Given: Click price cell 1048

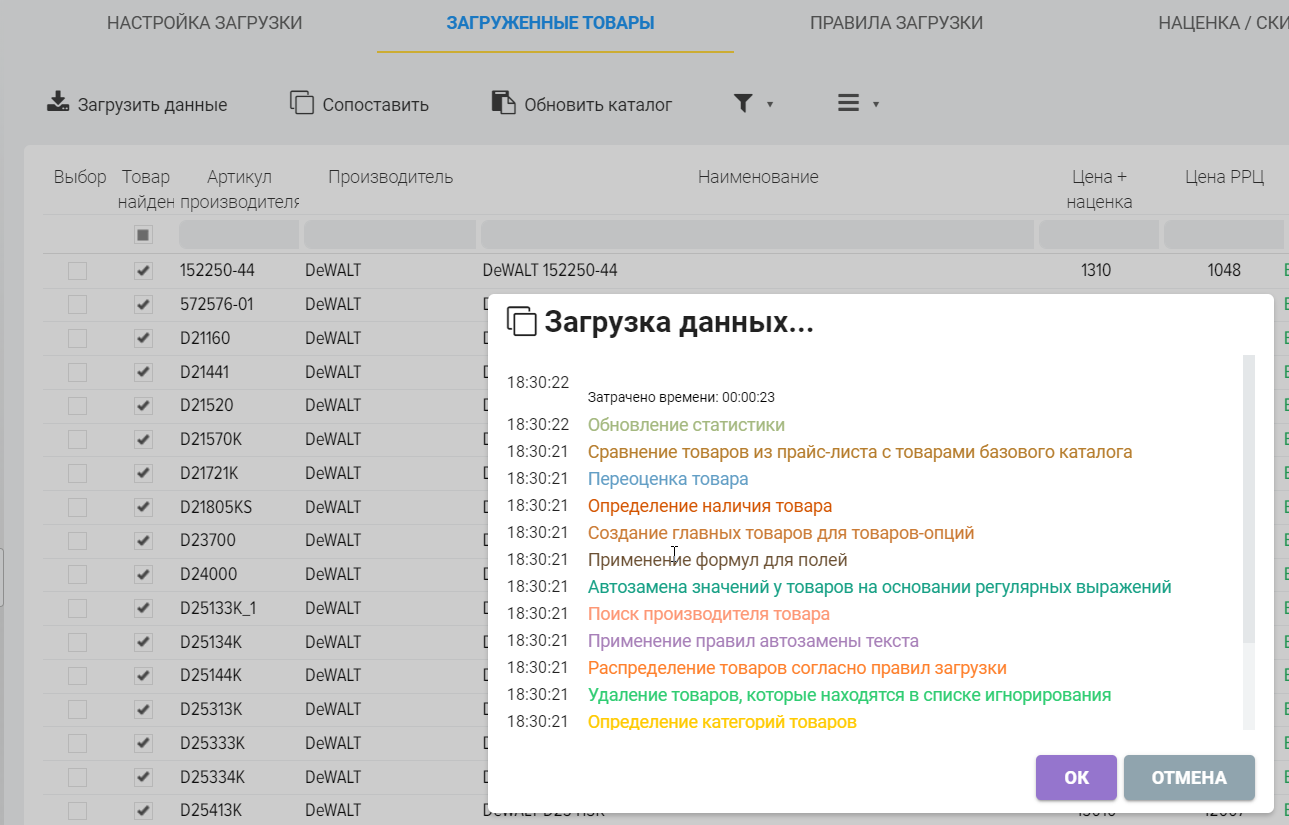Looking at the screenshot, I should 1224,270.
